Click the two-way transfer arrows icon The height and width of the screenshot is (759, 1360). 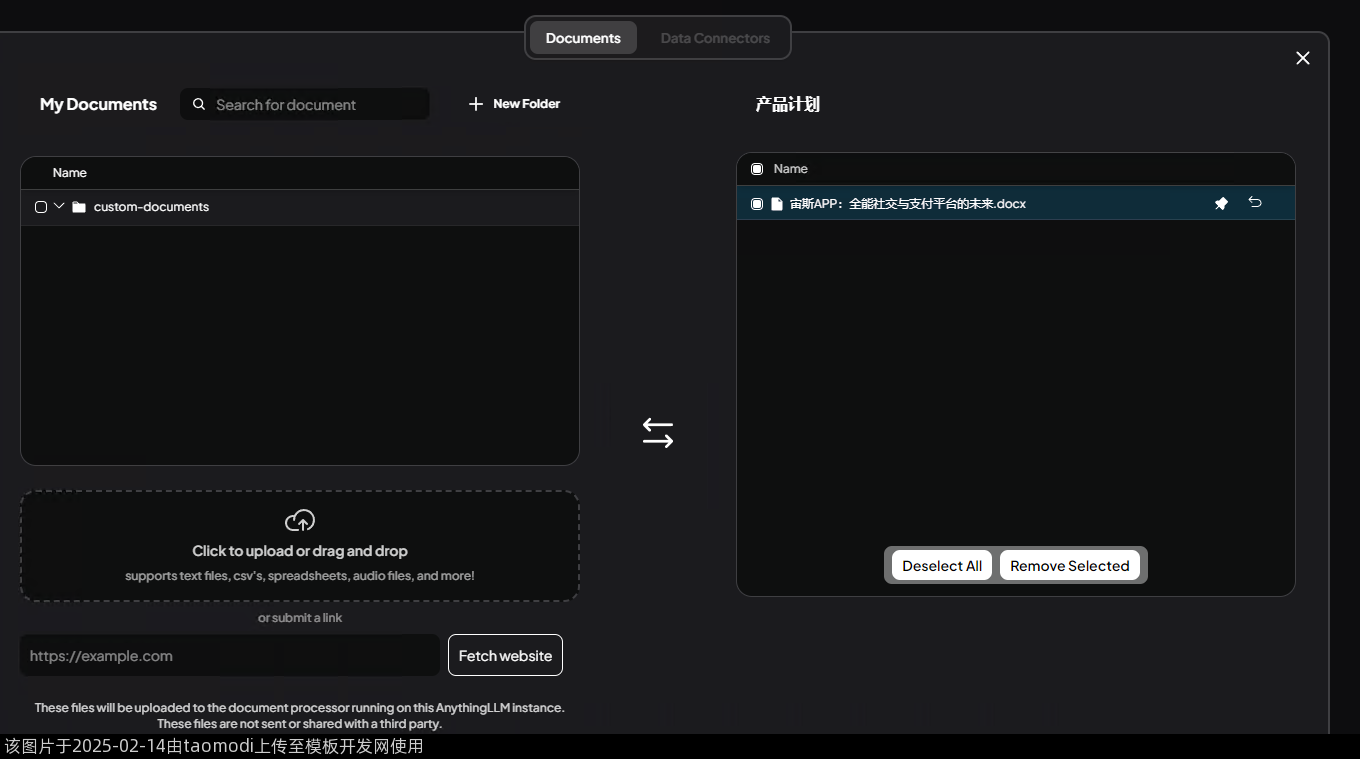[658, 433]
